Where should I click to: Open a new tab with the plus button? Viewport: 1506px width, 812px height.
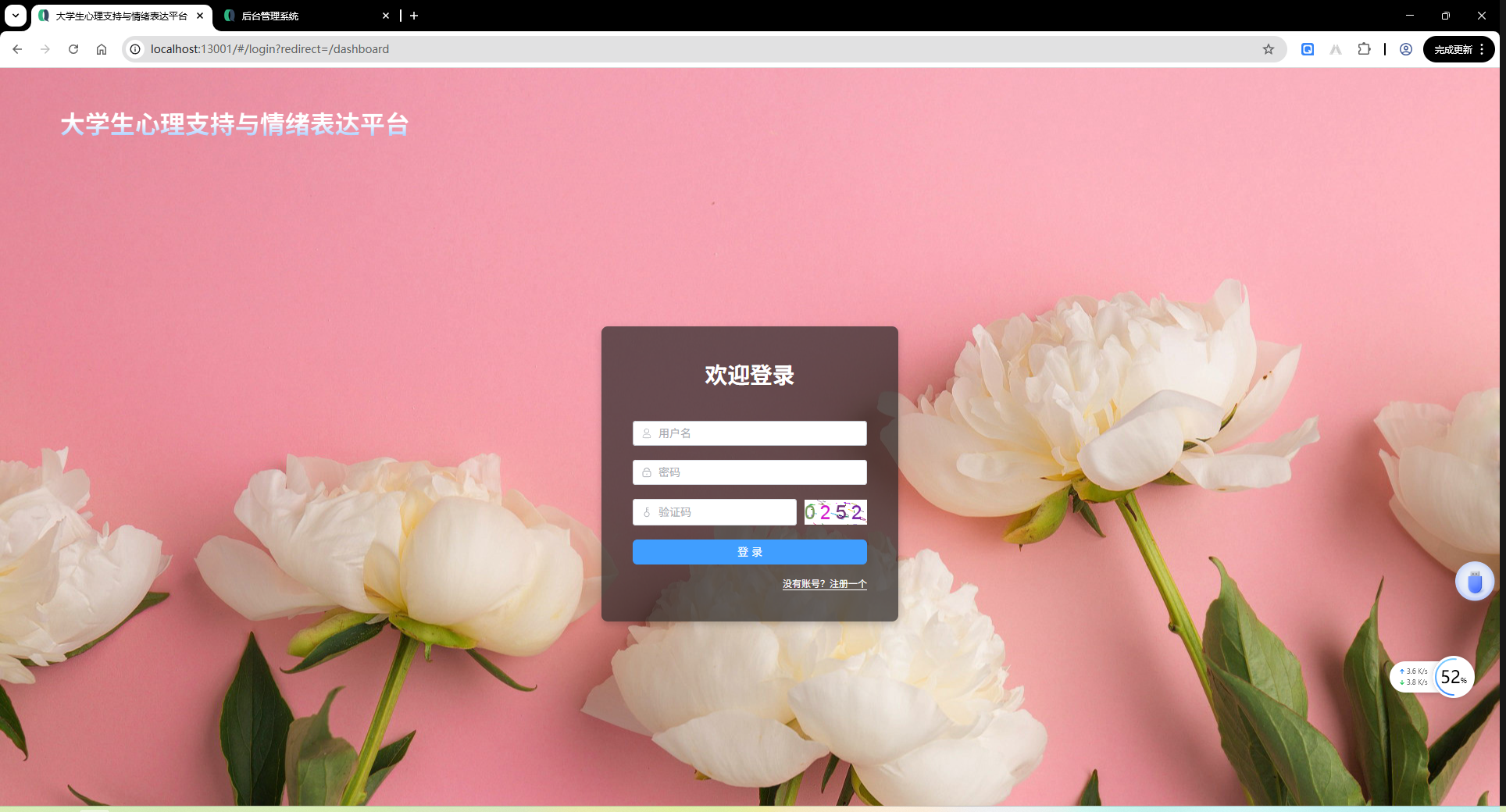pyautogui.click(x=414, y=16)
